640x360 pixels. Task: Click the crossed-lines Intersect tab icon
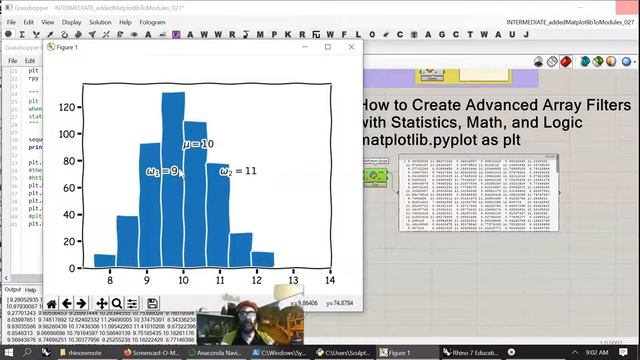[106, 35]
